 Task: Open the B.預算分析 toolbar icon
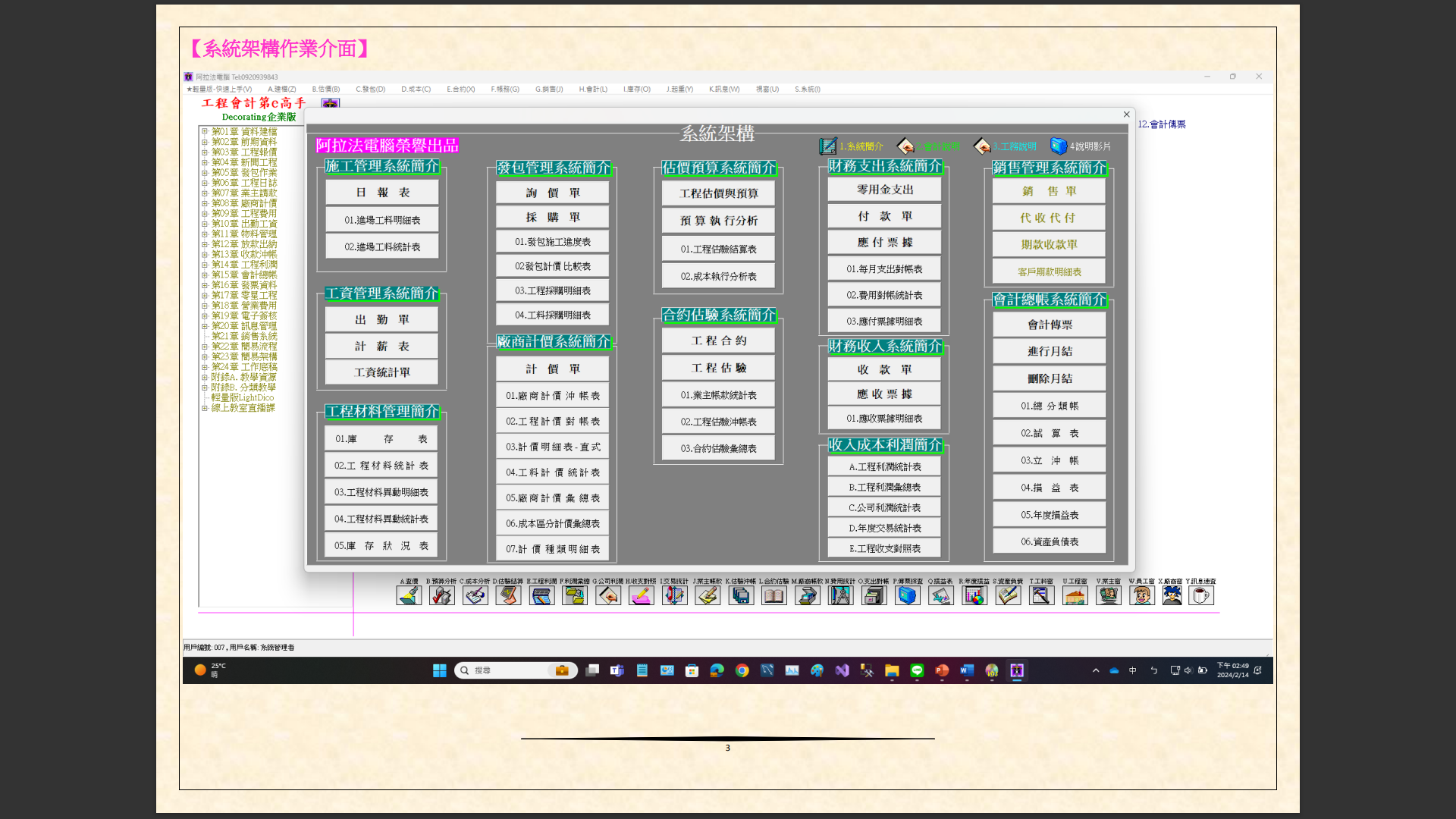pyautogui.click(x=442, y=595)
